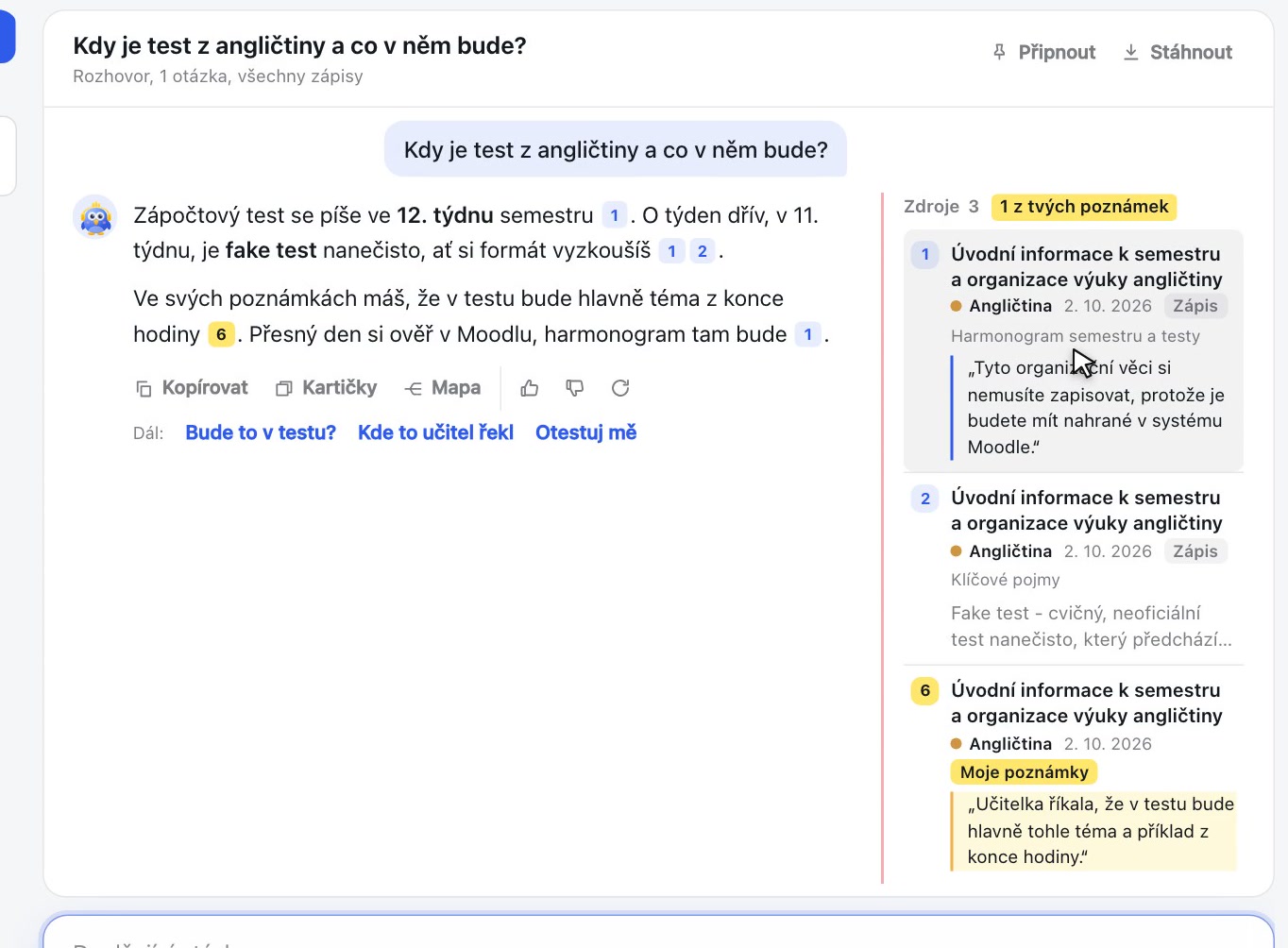Click the conversation title heading at the top

299,45
